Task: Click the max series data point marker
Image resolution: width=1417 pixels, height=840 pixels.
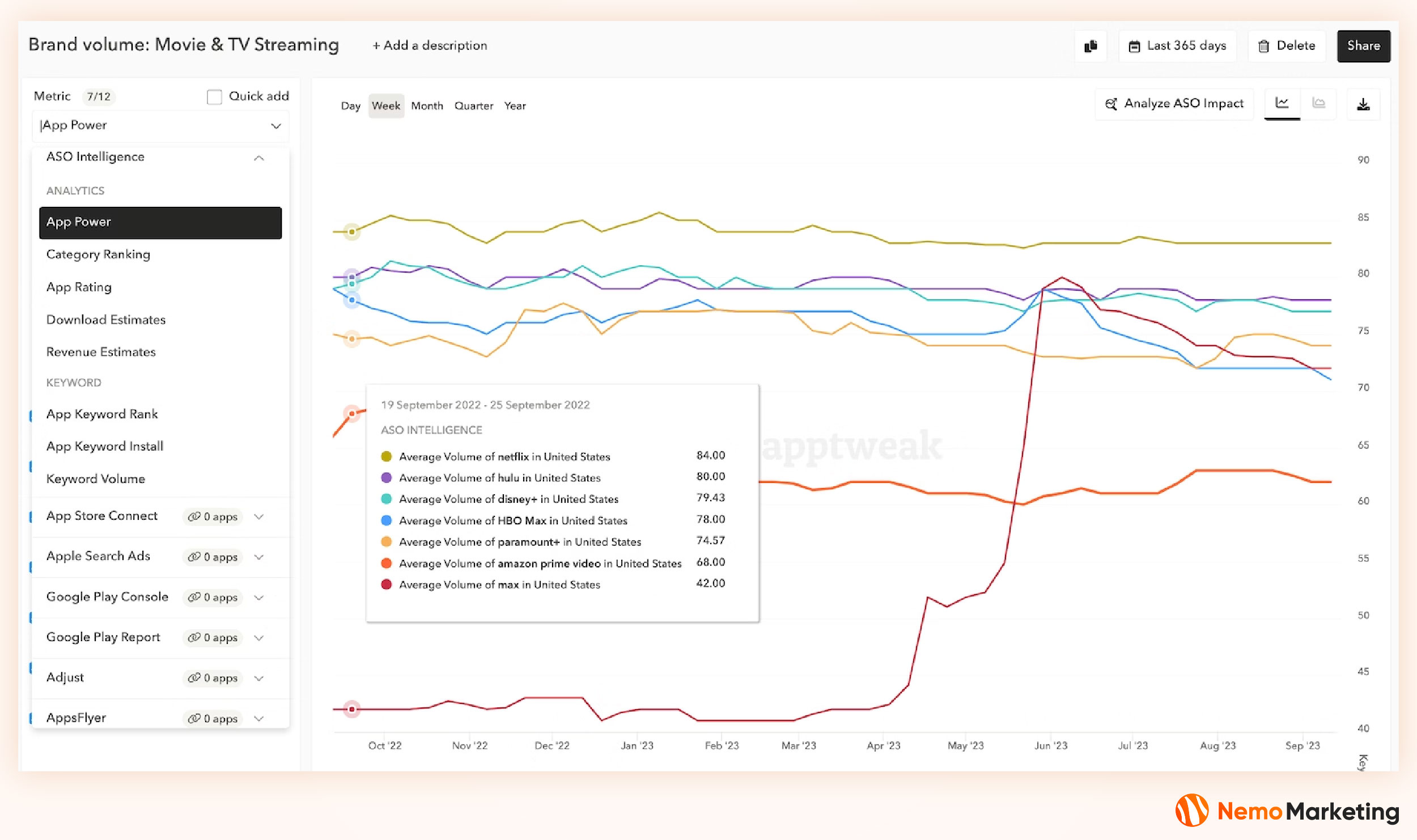Action: pos(352,709)
